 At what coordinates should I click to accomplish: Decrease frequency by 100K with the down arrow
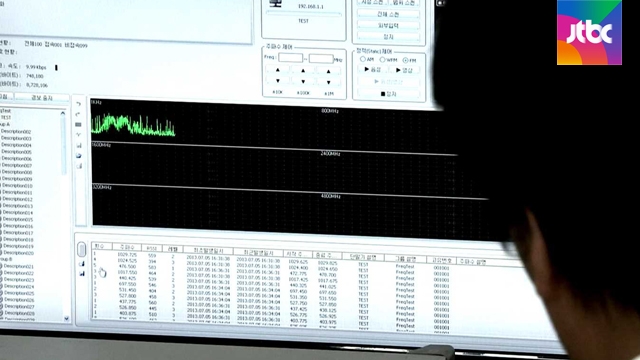click(x=303, y=81)
